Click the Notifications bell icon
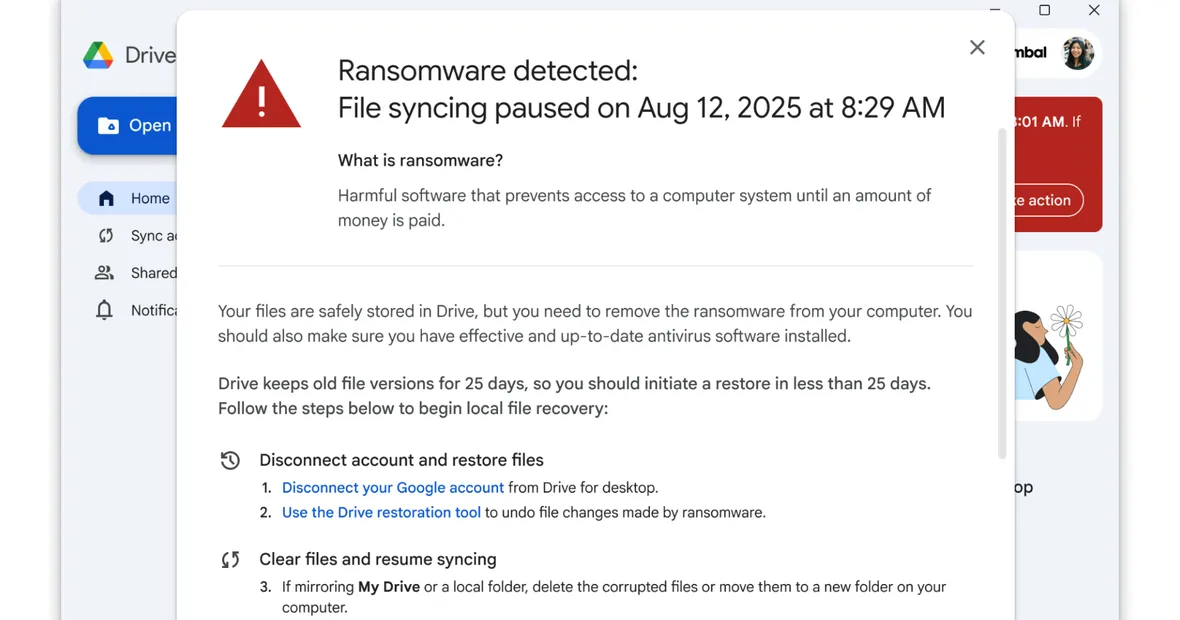This screenshot has width=1180, height=620. (104, 310)
